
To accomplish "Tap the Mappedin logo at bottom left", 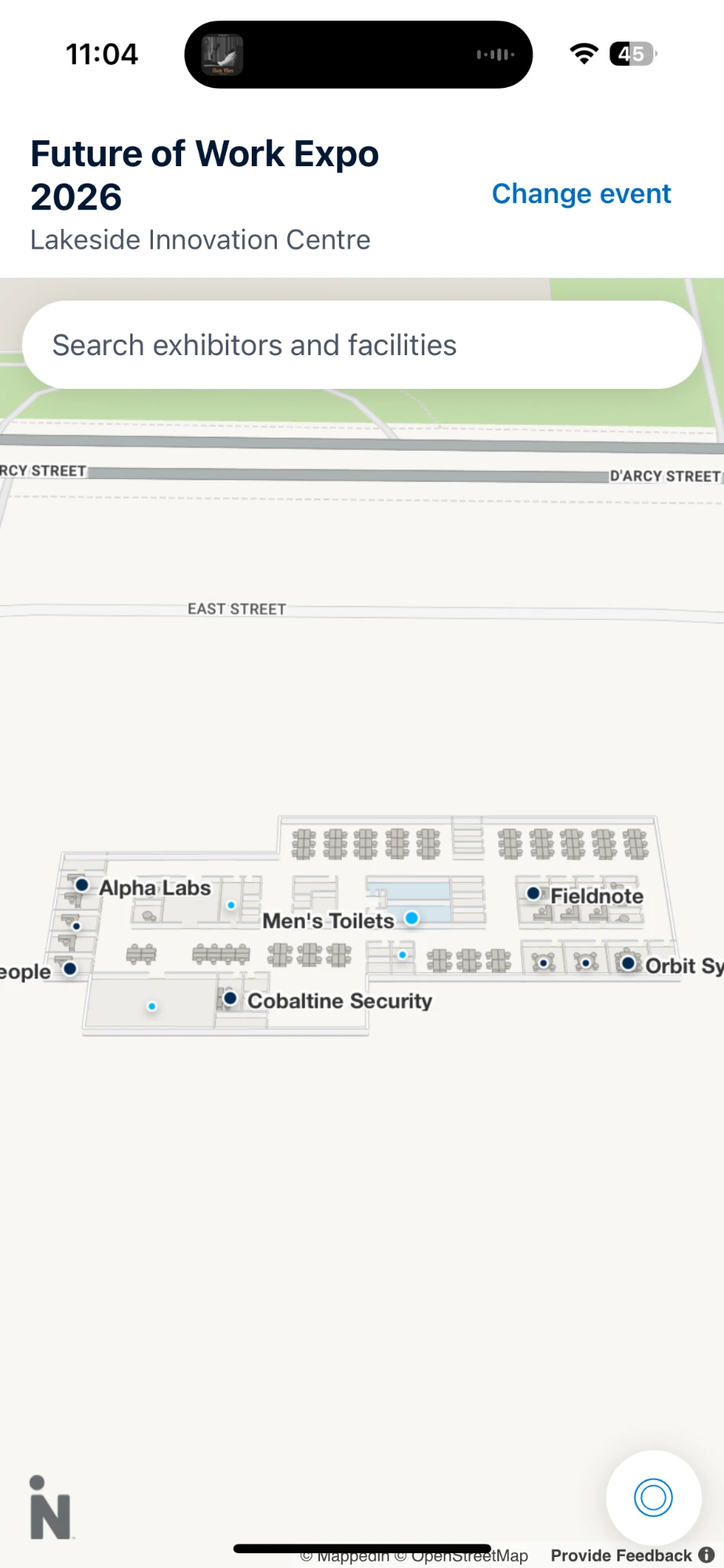I will click(x=50, y=1508).
